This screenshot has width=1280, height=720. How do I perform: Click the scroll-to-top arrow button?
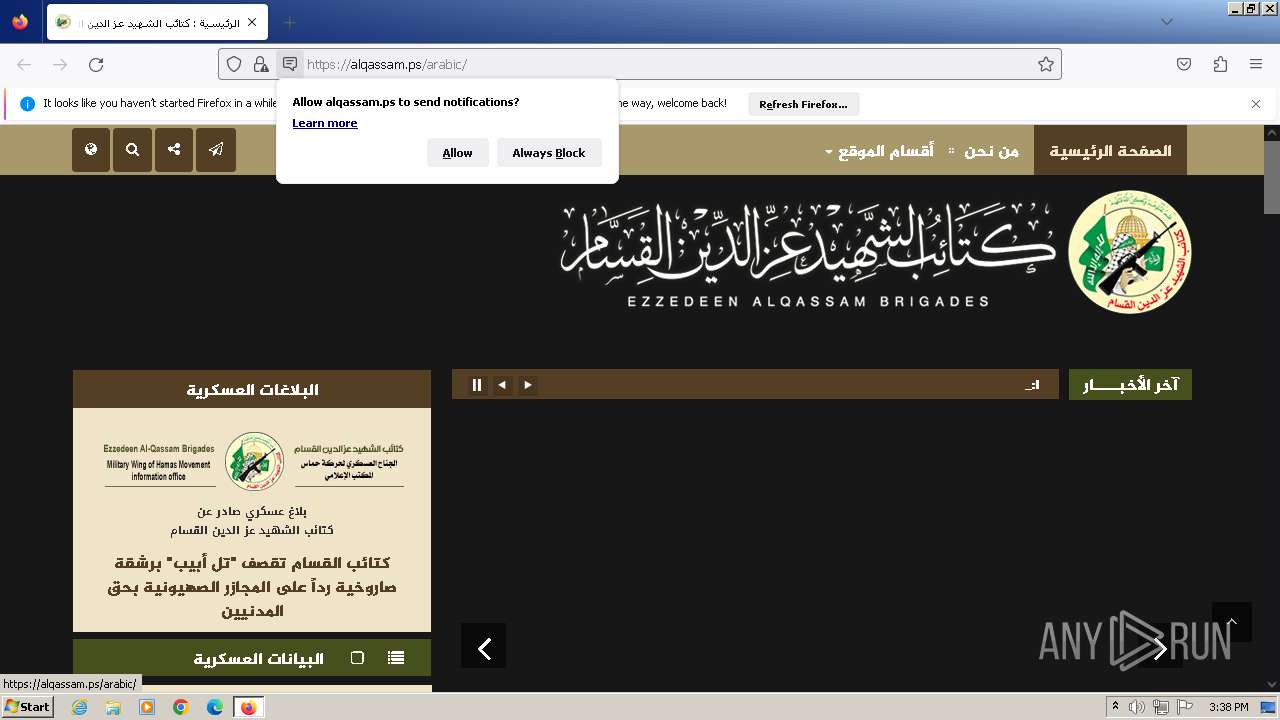click(x=1232, y=622)
